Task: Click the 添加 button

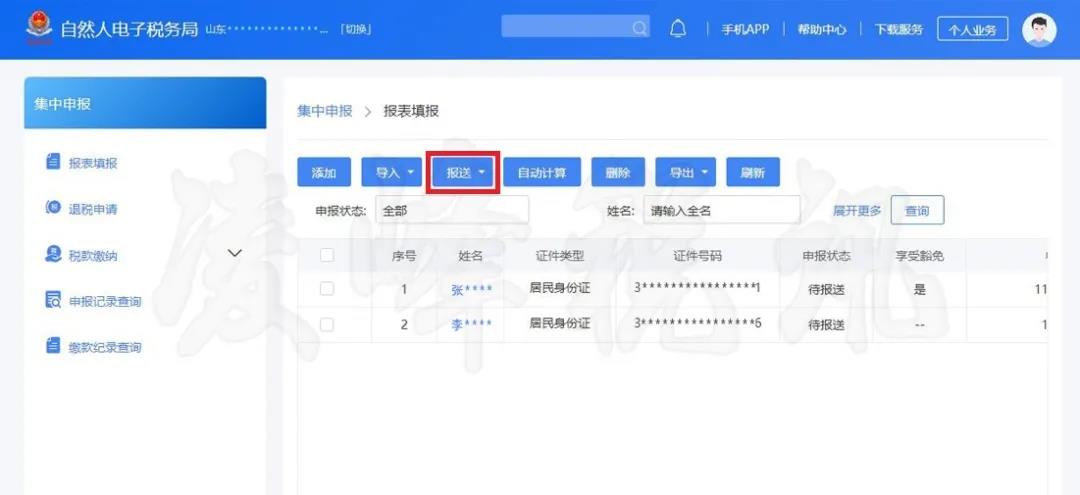Action: click(x=324, y=172)
